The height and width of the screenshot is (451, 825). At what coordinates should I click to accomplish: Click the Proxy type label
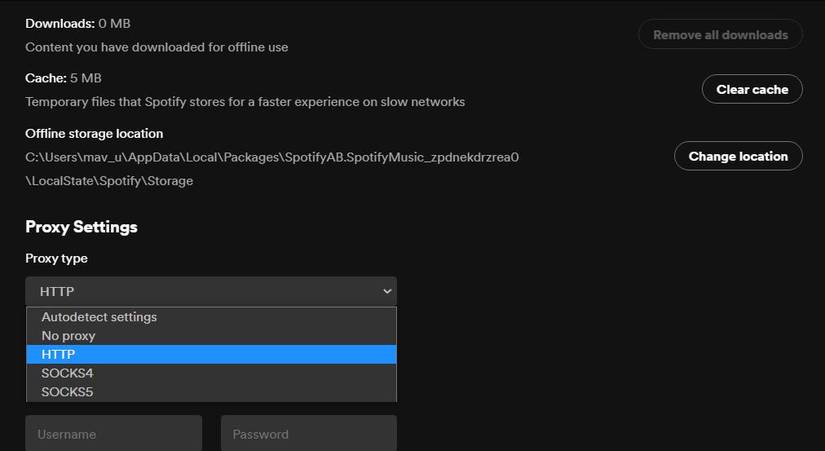[56, 258]
